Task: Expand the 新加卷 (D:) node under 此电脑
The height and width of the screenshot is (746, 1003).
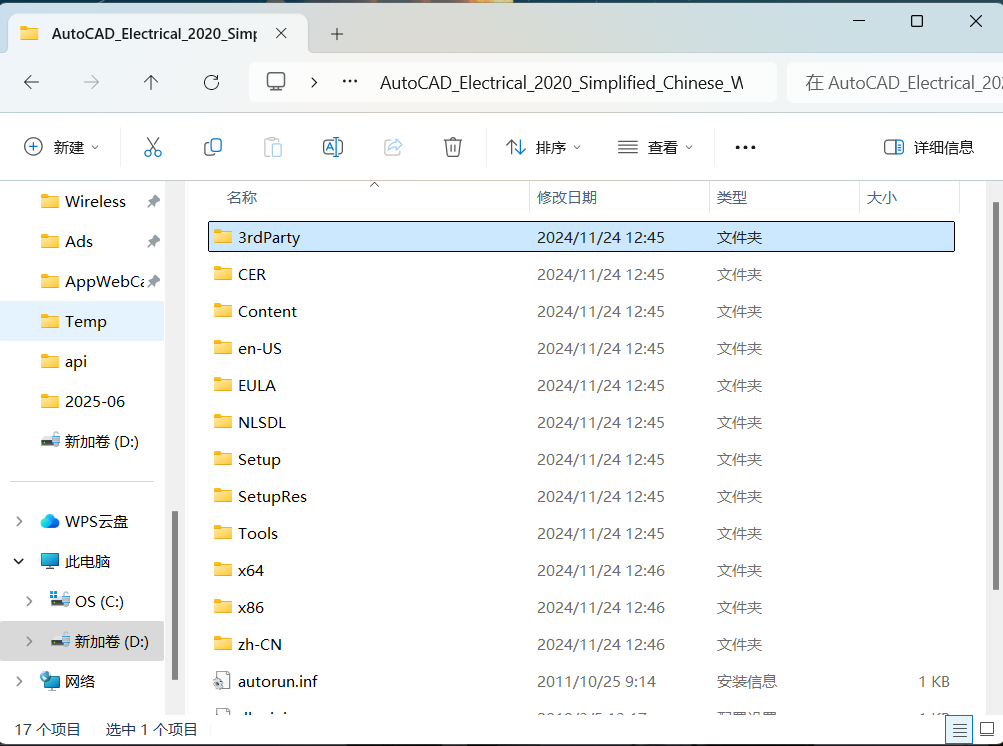Action: click(29, 640)
